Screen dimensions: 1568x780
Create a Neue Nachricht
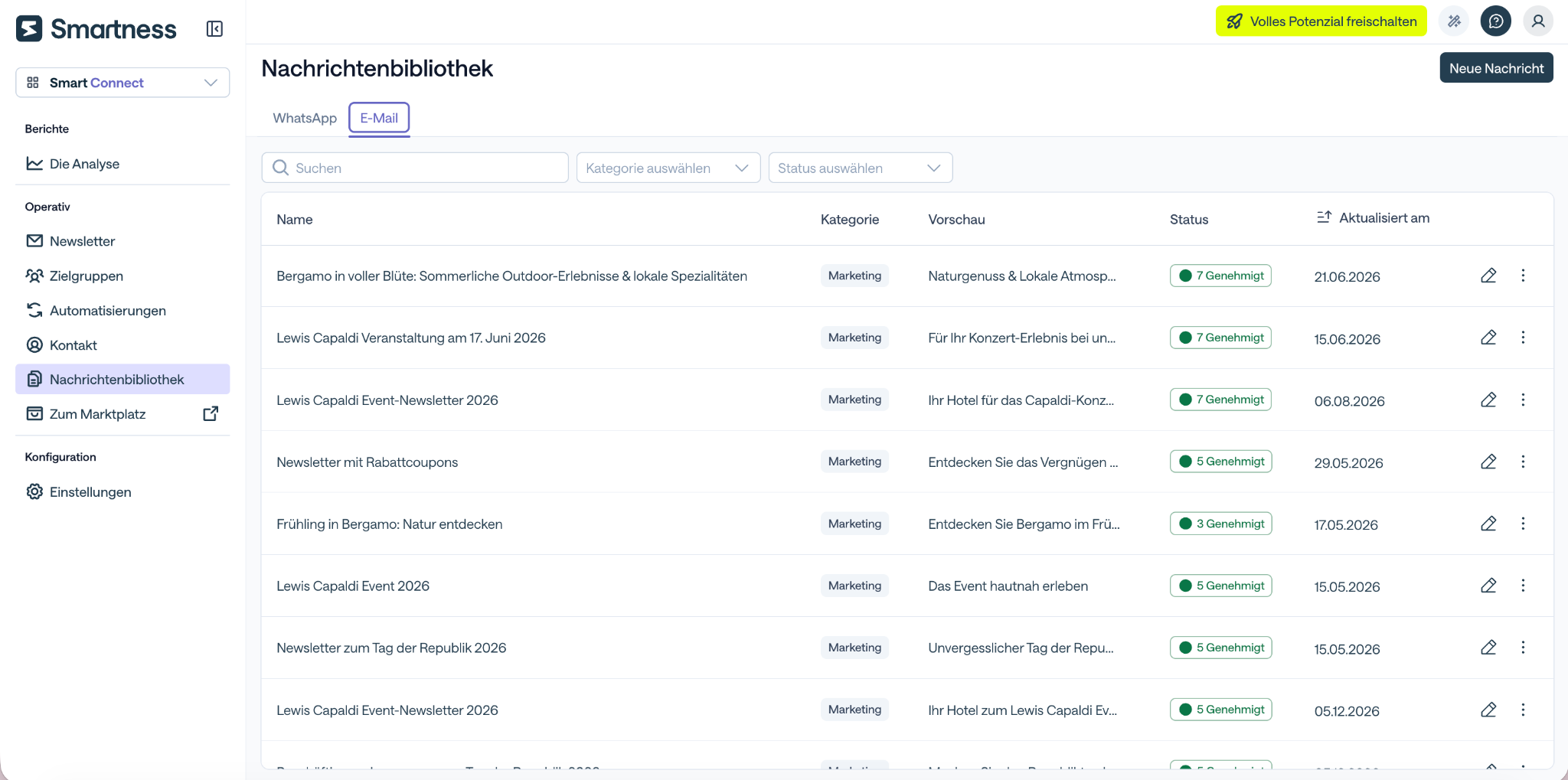(1496, 68)
